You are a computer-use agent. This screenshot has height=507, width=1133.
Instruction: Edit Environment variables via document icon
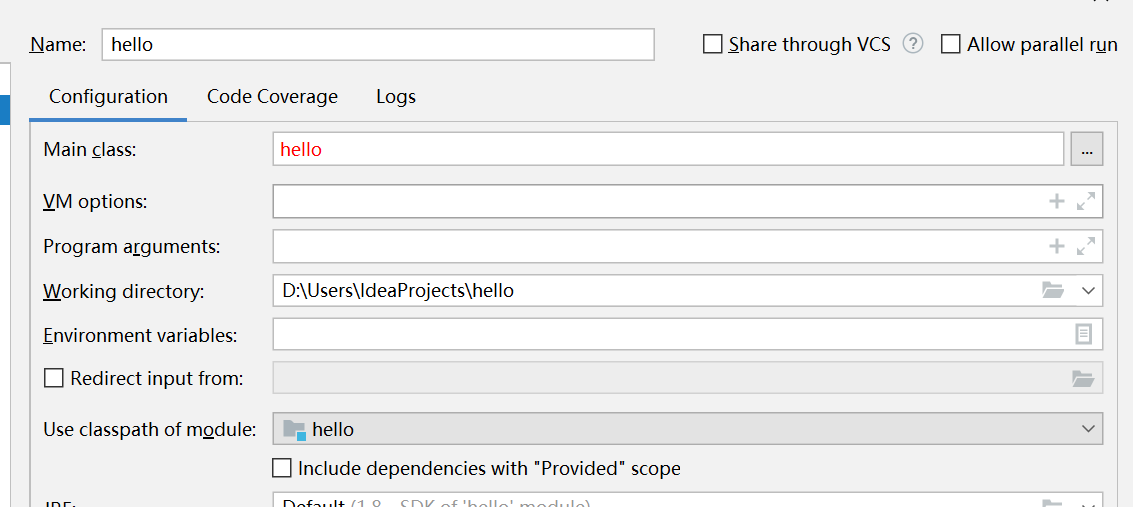tap(1083, 334)
